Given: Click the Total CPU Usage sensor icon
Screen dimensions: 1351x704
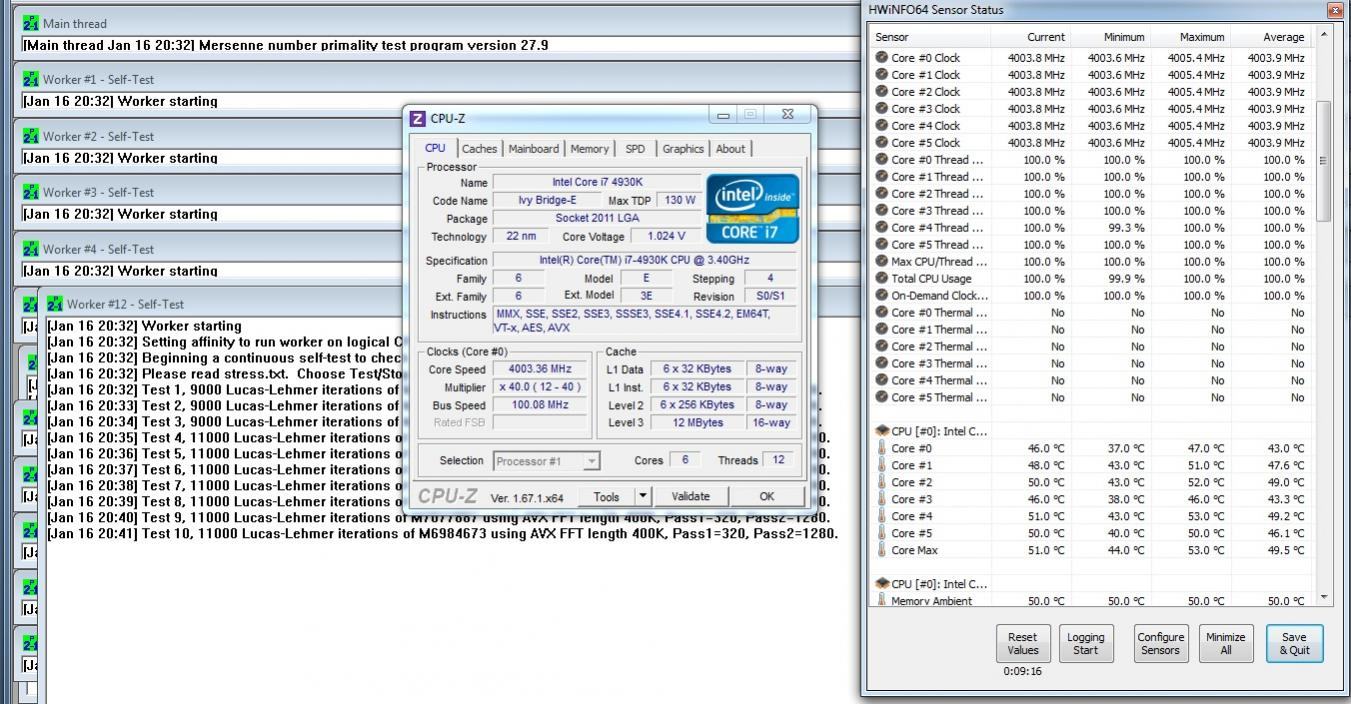Looking at the screenshot, I should [x=882, y=278].
